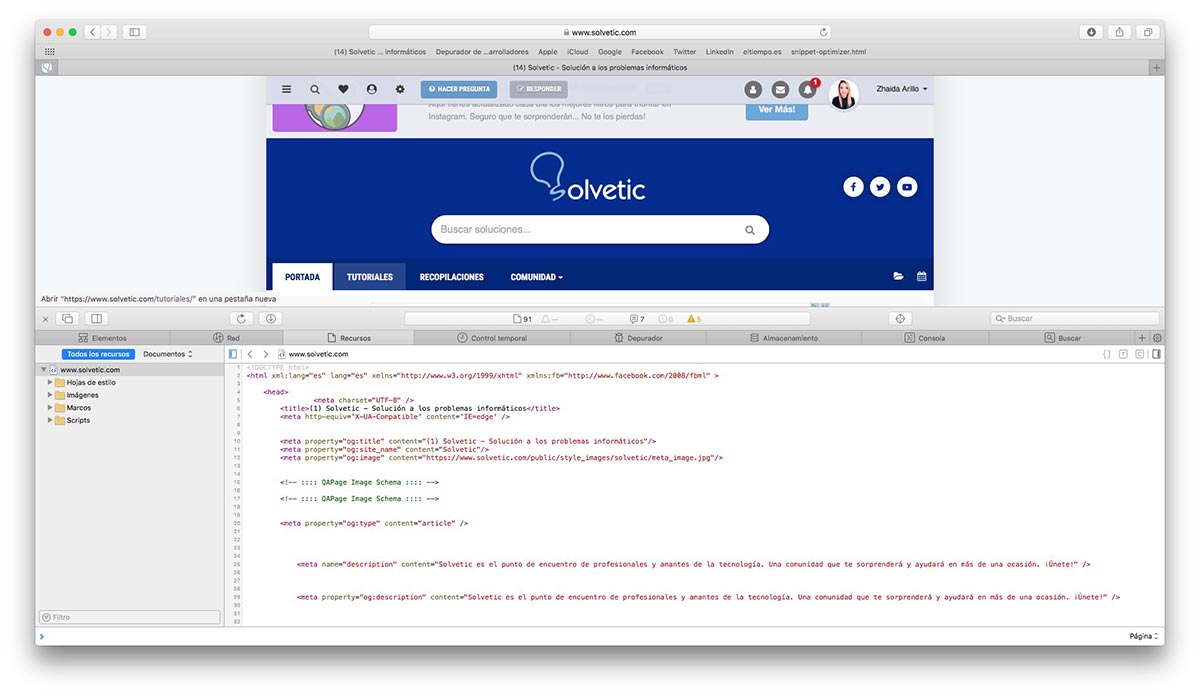Open the YouTube social icon
Image resolution: width=1200 pixels, height=696 pixels.
click(907, 187)
